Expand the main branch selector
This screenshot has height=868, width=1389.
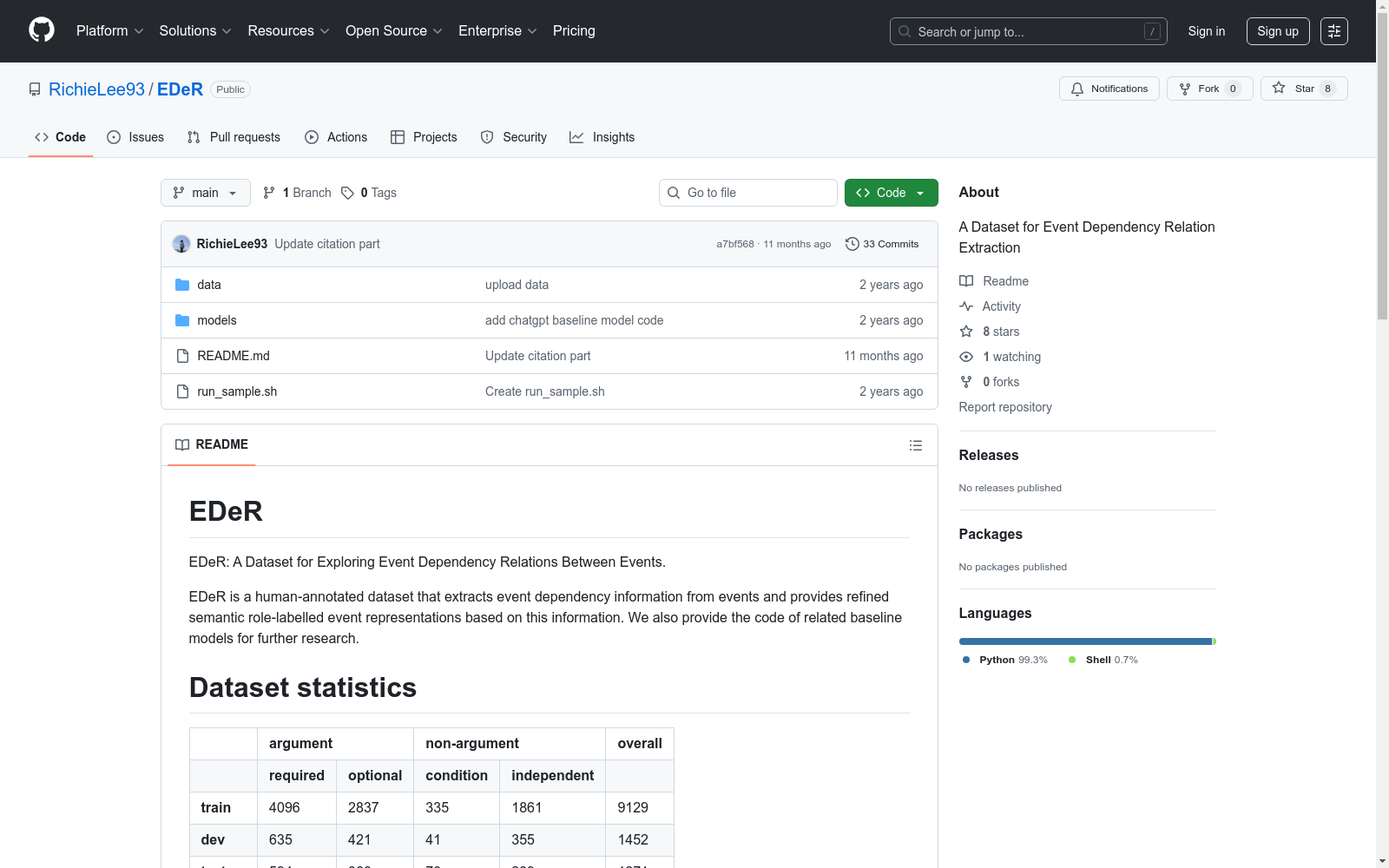(205, 193)
